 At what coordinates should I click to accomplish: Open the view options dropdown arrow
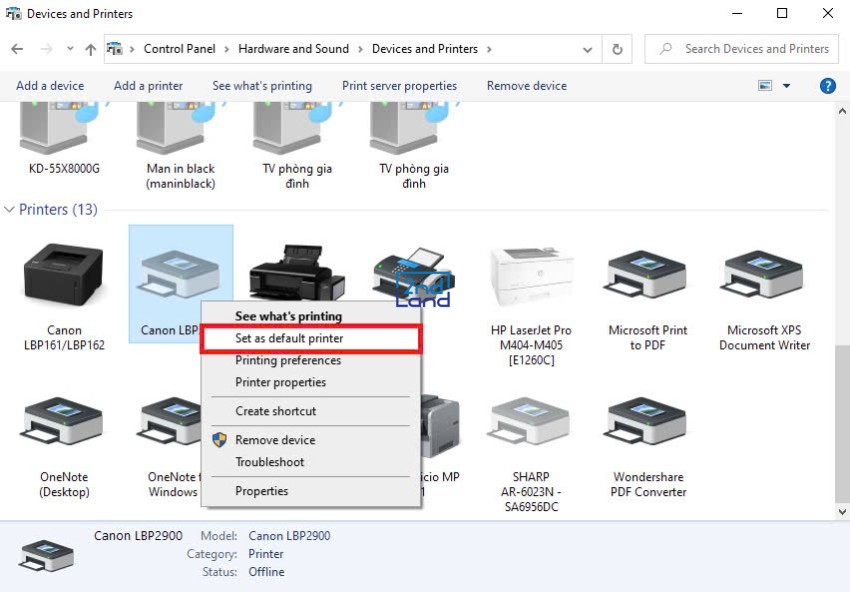[x=787, y=86]
